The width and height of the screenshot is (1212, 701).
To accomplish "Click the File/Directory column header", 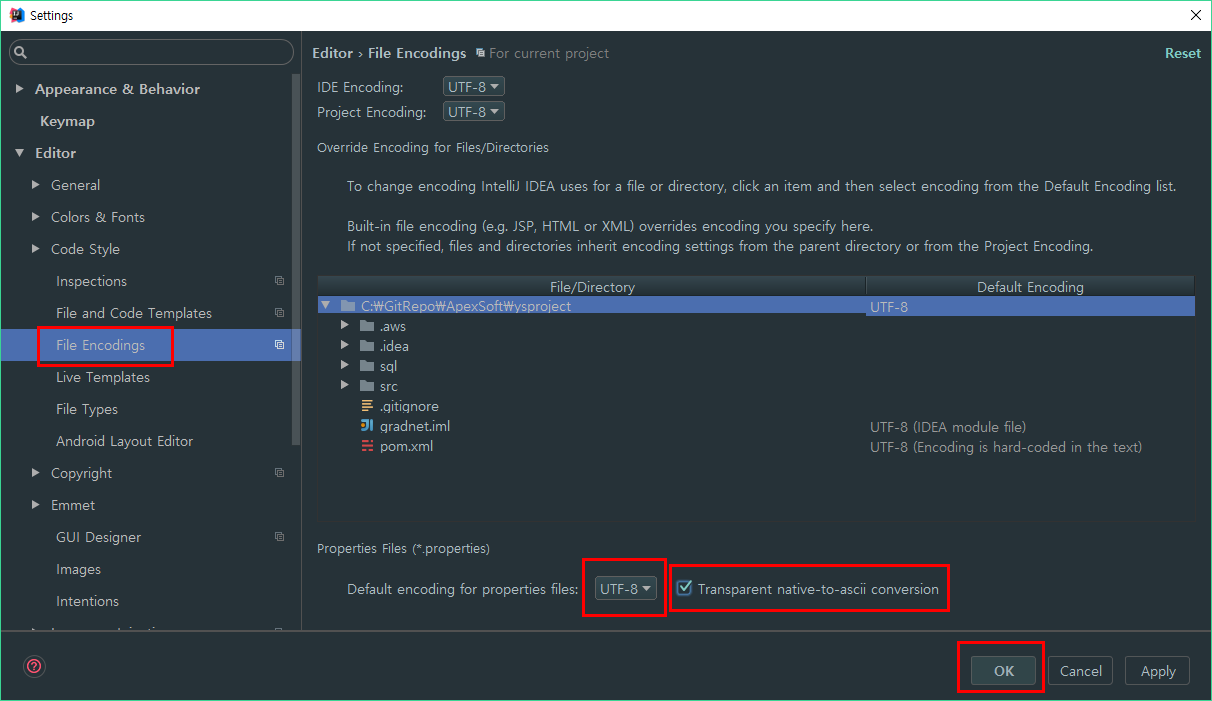I will [592, 286].
